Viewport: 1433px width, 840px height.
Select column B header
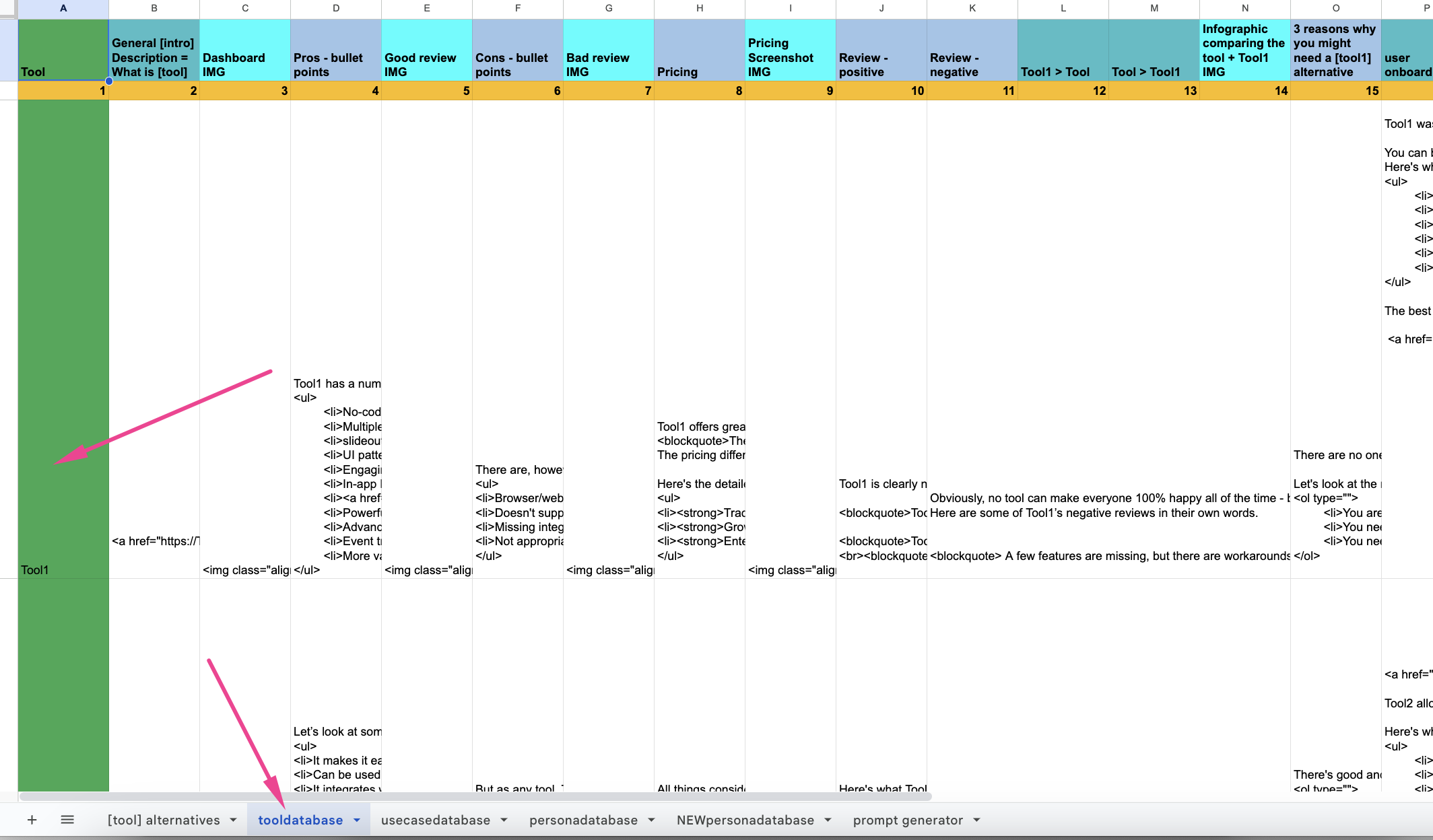point(154,9)
